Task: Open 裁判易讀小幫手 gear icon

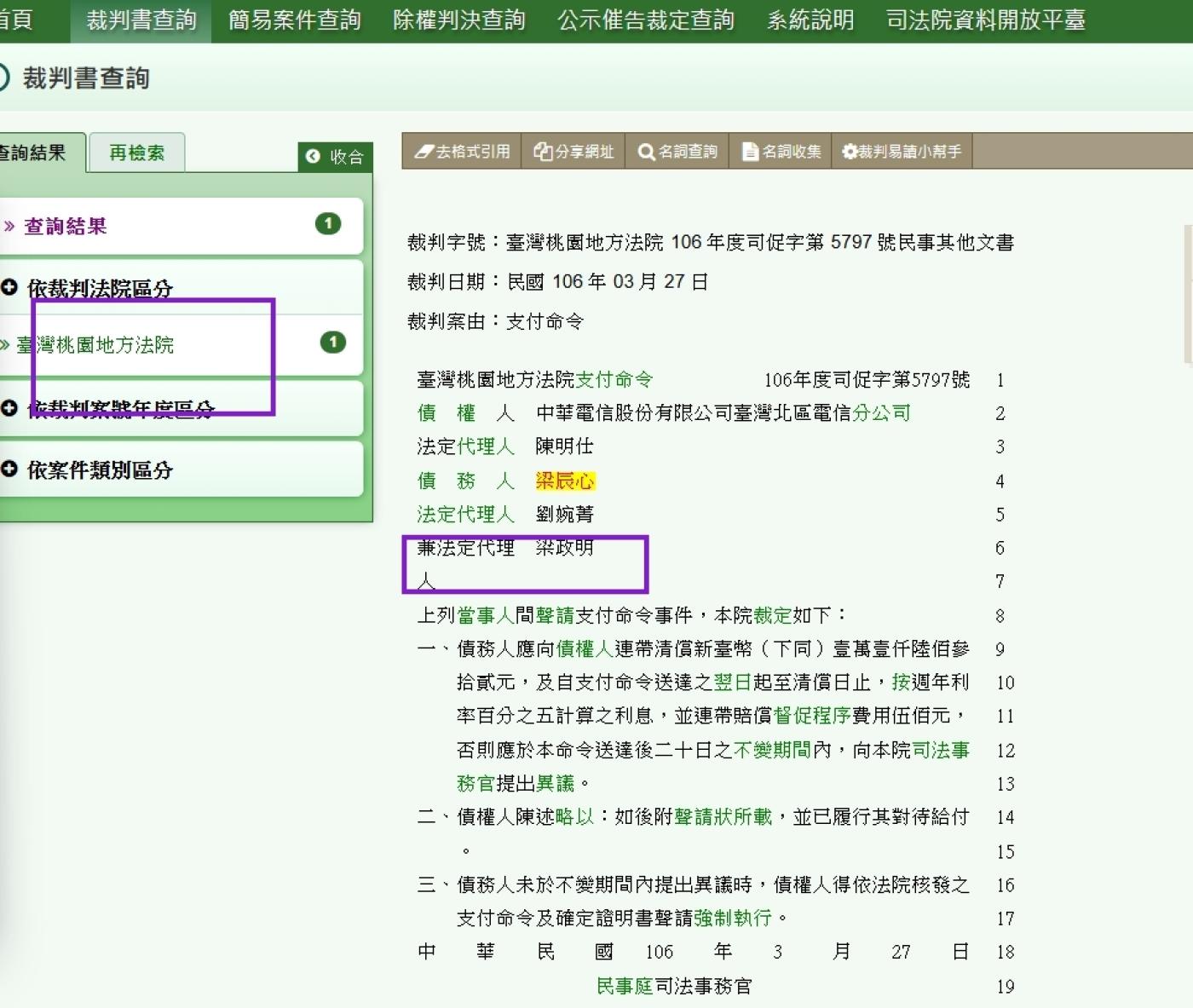Action: [850, 152]
